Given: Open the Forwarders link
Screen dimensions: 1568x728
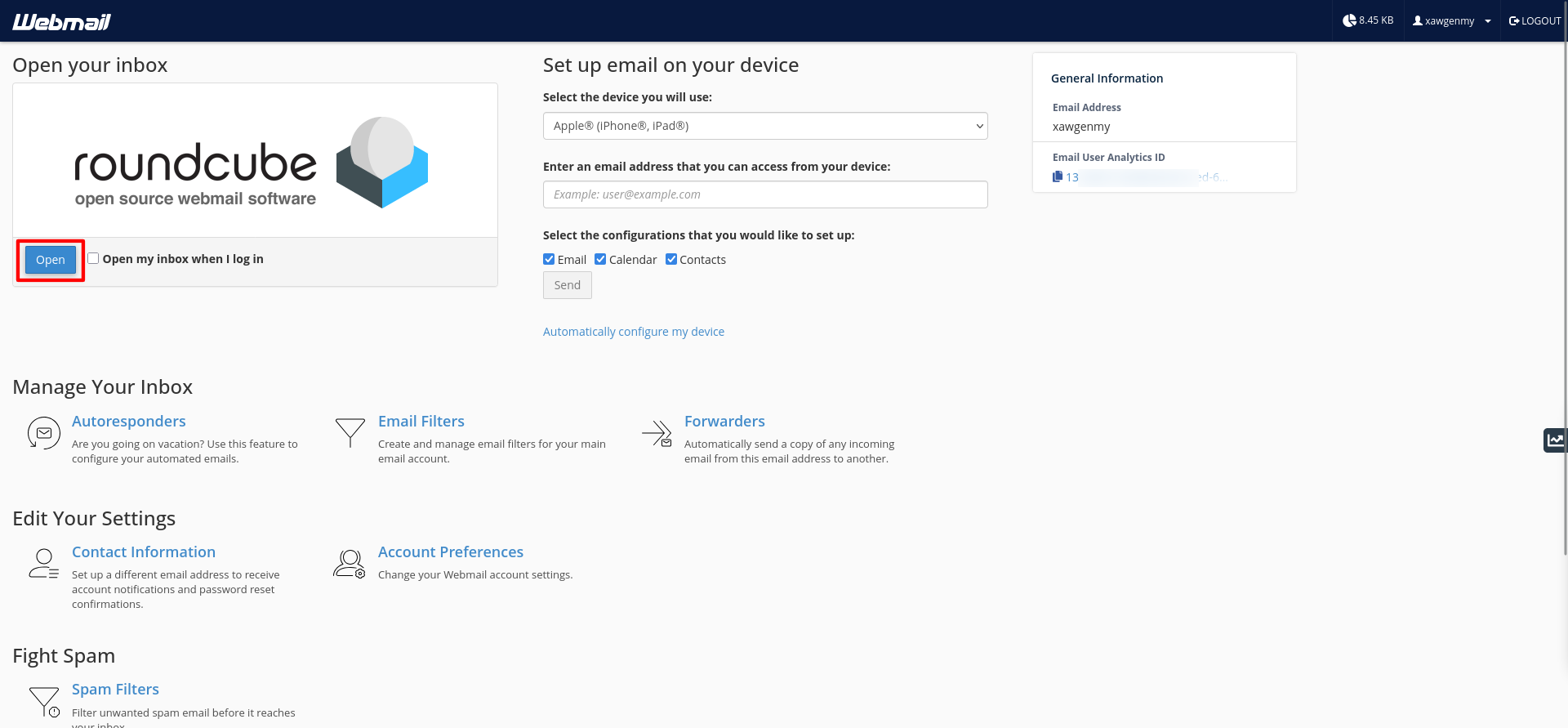Looking at the screenshot, I should (x=724, y=422).
